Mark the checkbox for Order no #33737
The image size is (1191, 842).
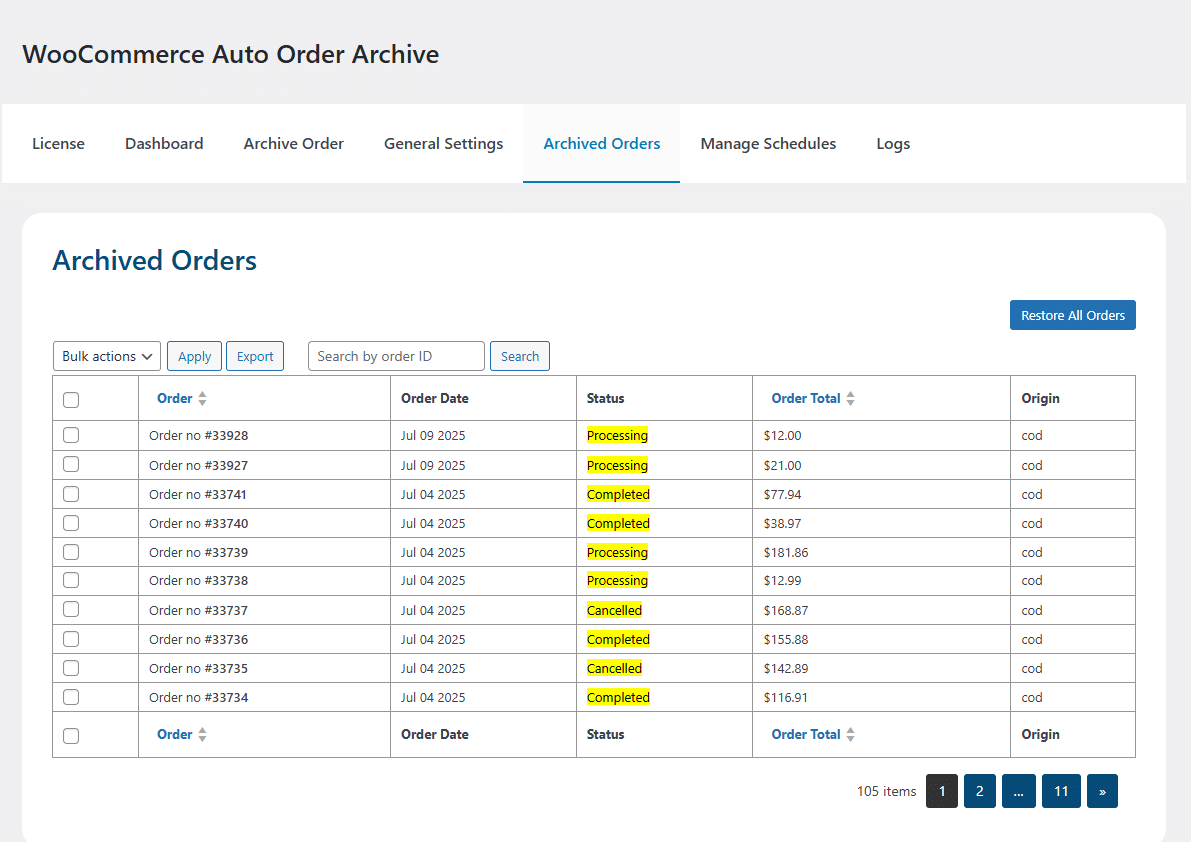[71, 609]
